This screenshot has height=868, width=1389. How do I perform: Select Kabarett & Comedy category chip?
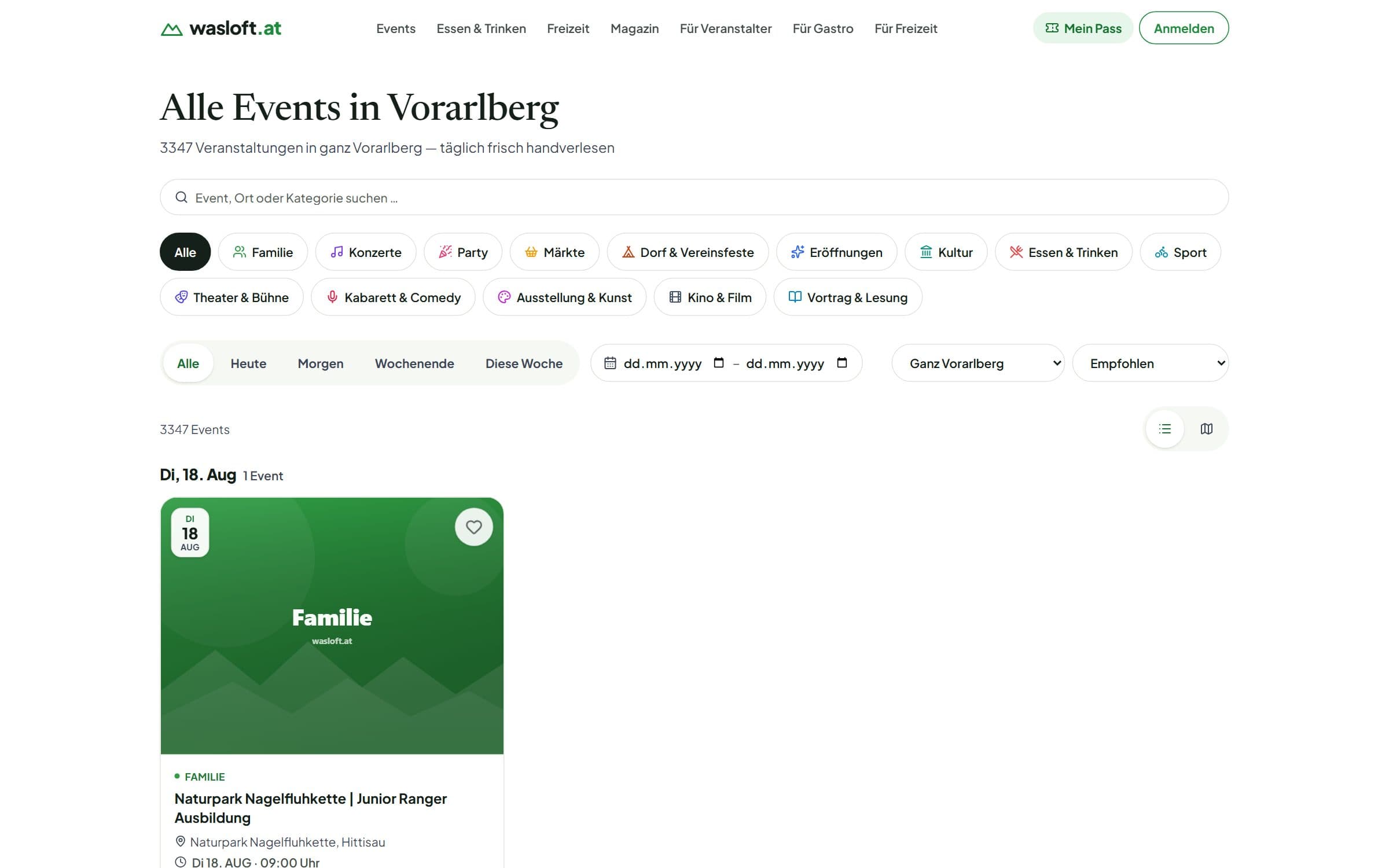[393, 297]
